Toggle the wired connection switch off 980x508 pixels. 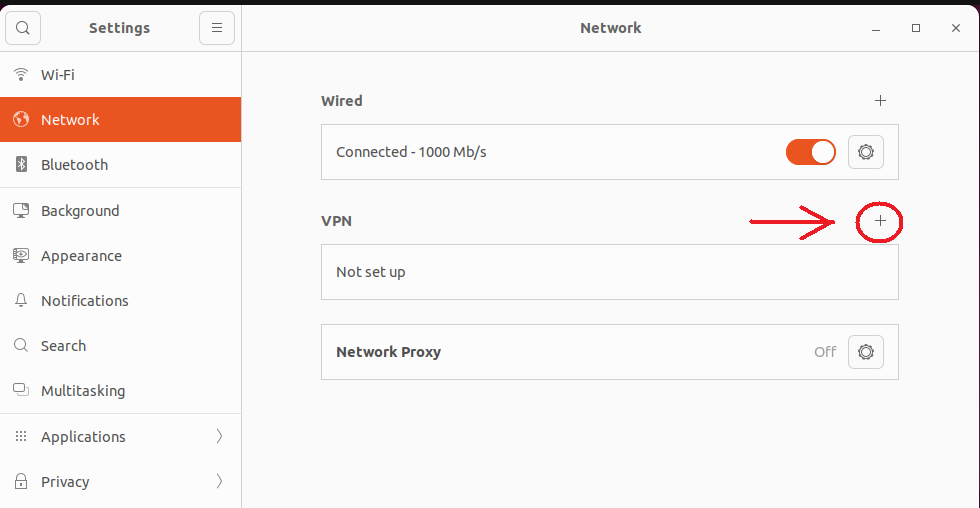point(810,152)
